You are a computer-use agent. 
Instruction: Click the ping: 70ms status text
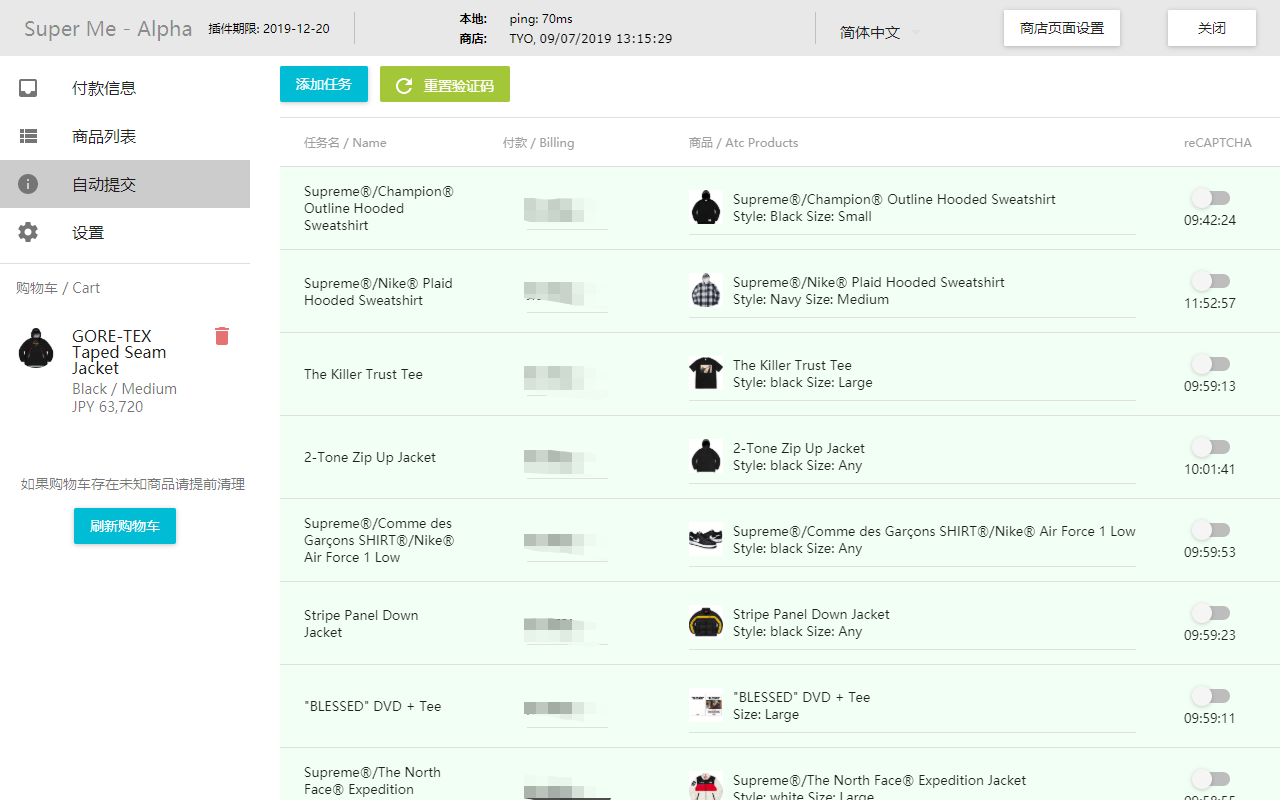point(541,19)
